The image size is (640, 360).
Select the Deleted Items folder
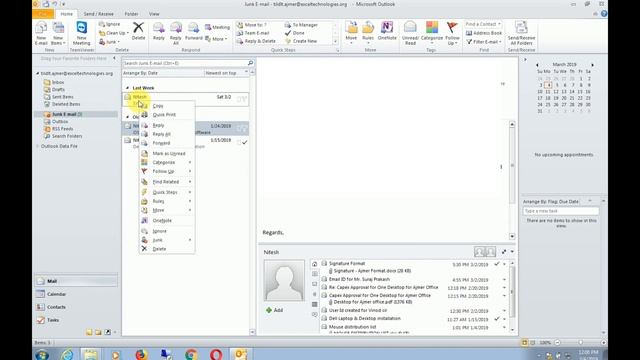(66, 104)
